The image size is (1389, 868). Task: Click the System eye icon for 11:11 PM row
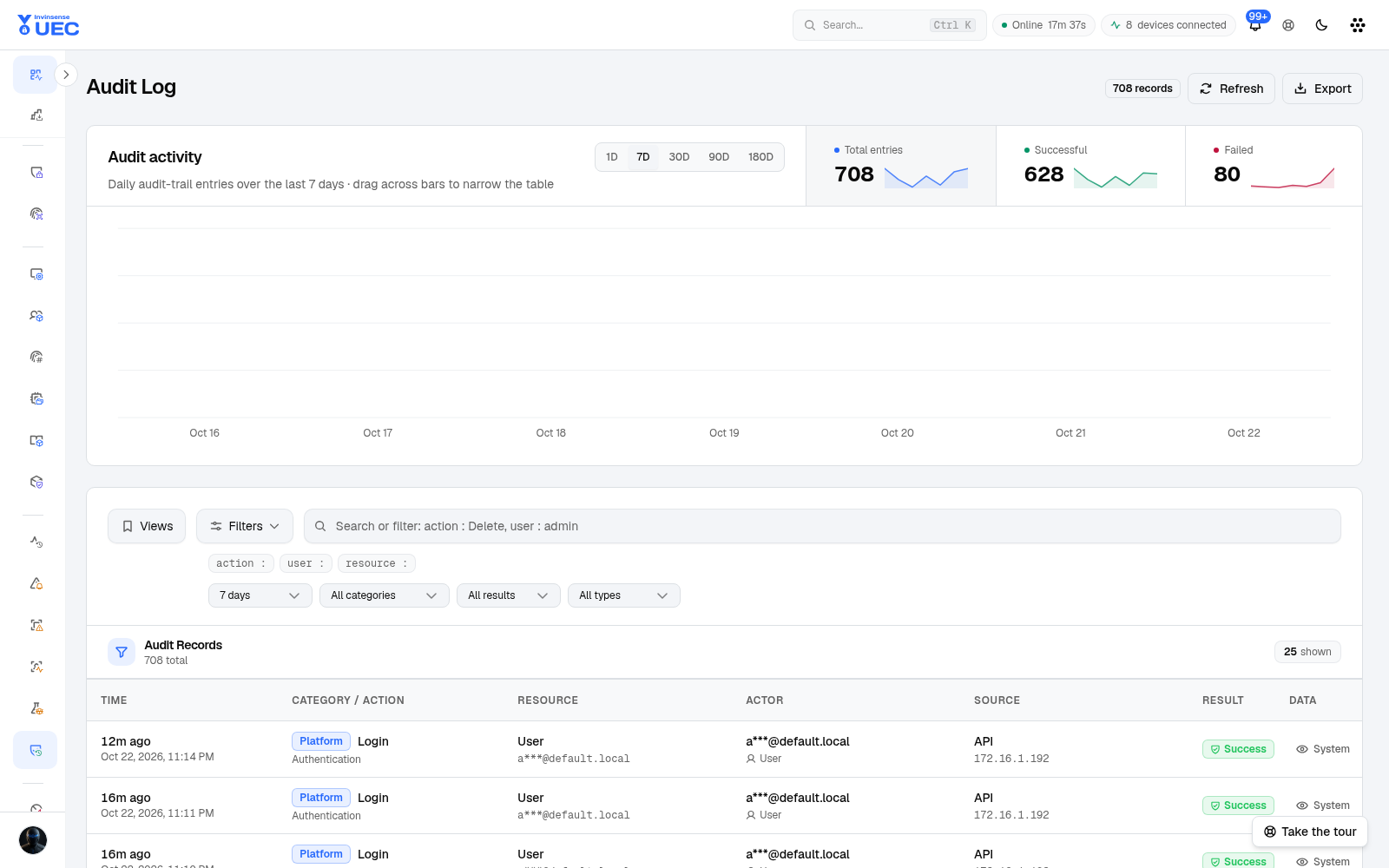[x=1323, y=806]
